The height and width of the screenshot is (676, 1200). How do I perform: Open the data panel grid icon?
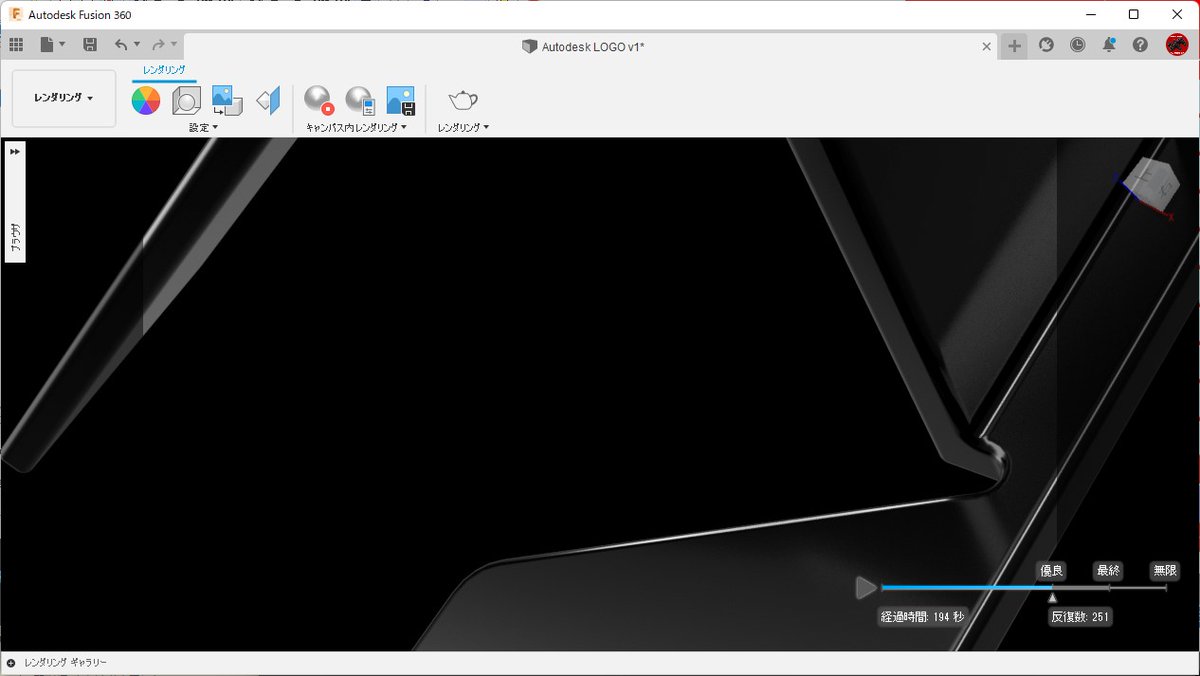(16, 44)
